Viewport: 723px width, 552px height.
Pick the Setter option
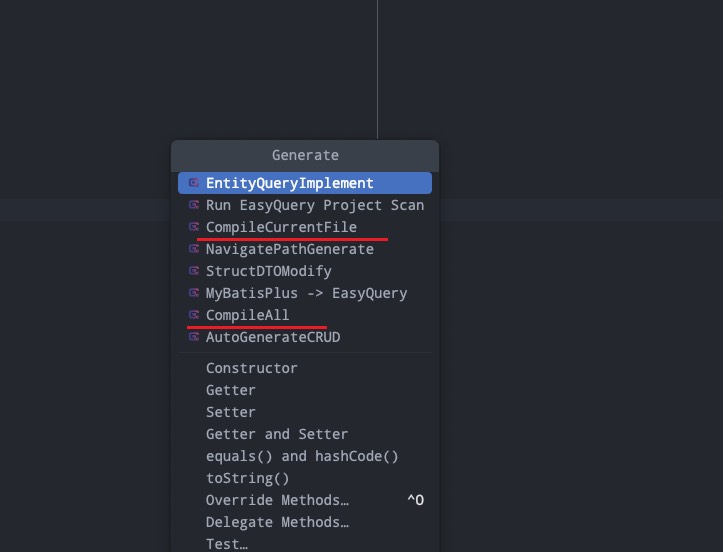(x=305, y=412)
